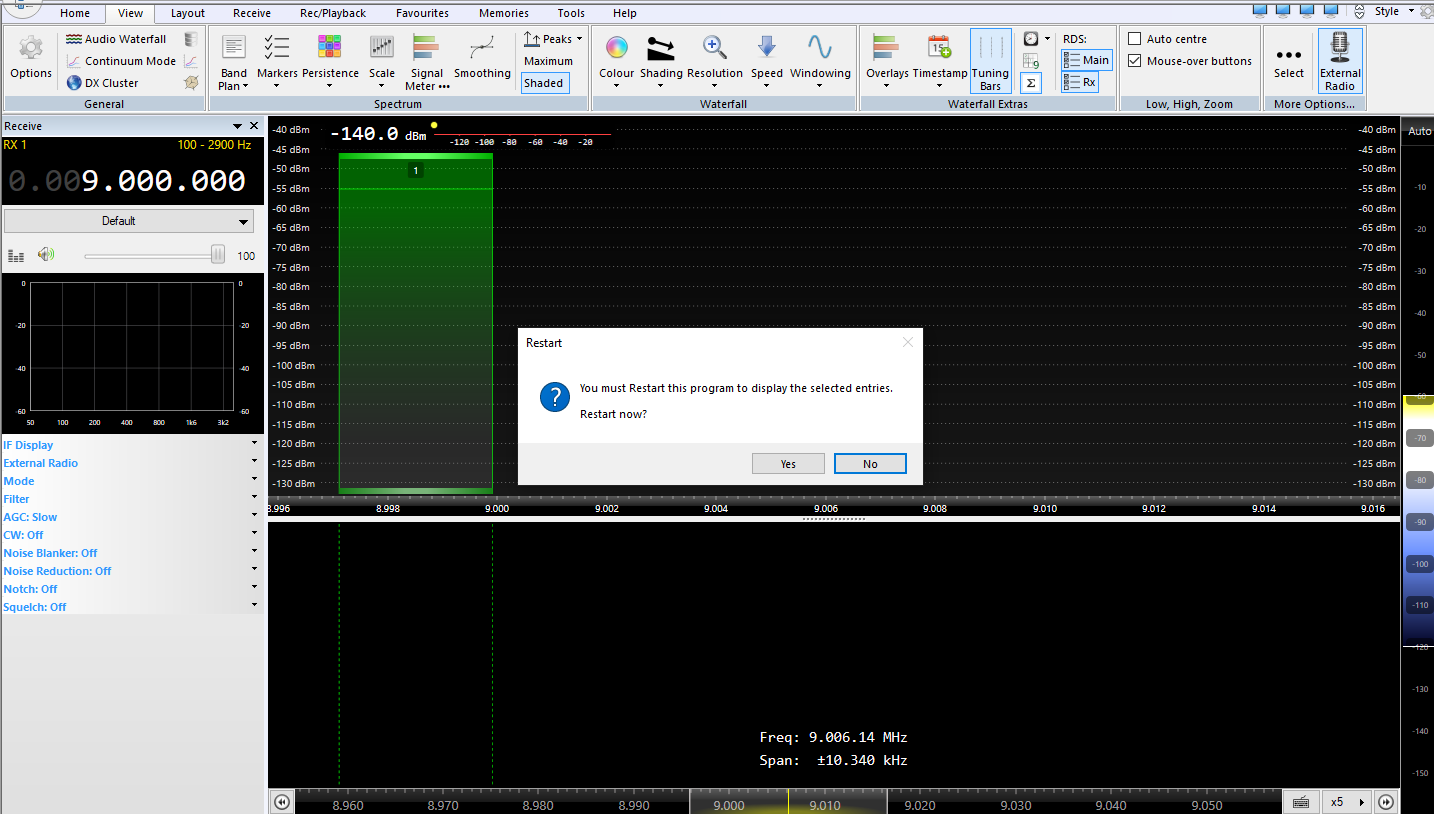The height and width of the screenshot is (814, 1434).
Task: Click the Persistence icon in Spectrum group
Action: click(330, 48)
